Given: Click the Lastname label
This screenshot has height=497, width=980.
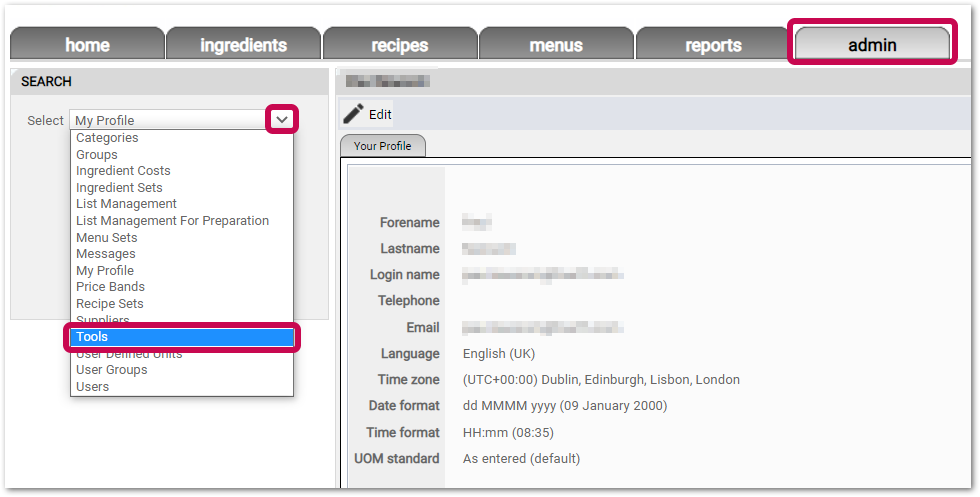Looking at the screenshot, I should pyautogui.click(x=409, y=249).
